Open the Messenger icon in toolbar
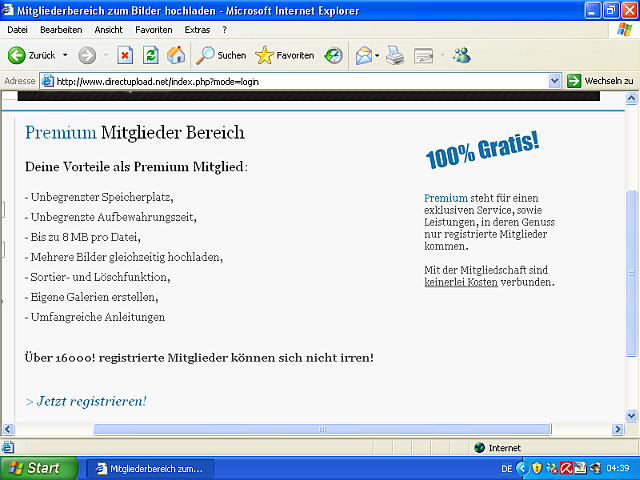The image size is (640, 480). pyautogui.click(x=461, y=55)
